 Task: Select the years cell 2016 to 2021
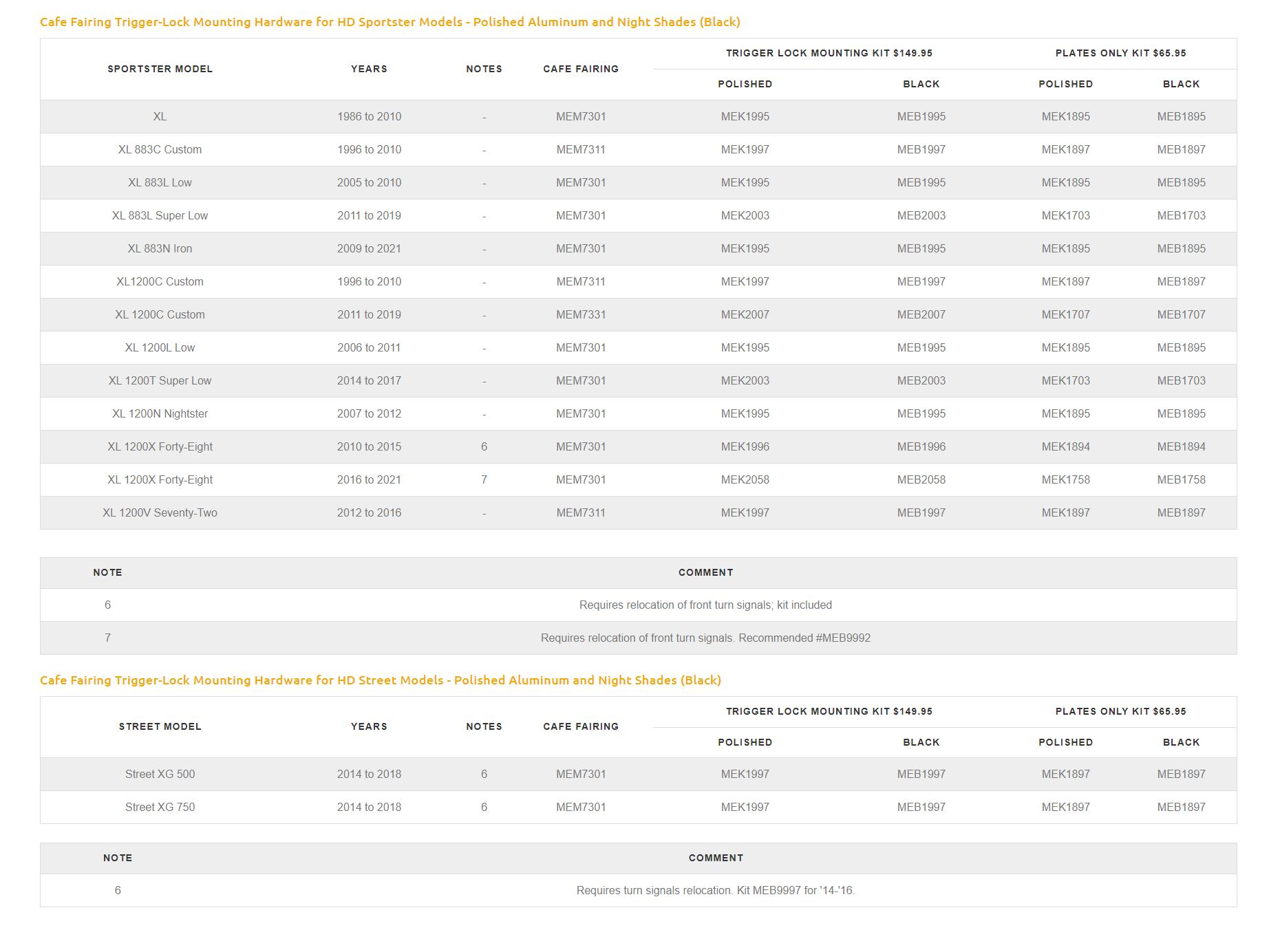pyautogui.click(x=369, y=479)
